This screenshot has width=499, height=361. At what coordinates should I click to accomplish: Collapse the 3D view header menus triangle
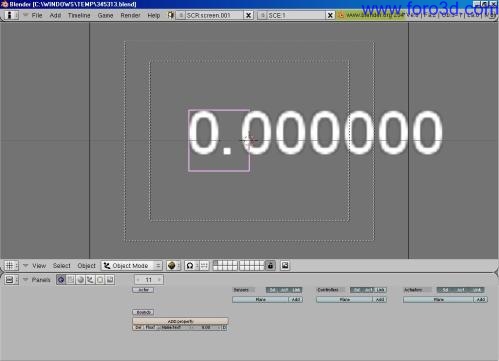click(25, 266)
